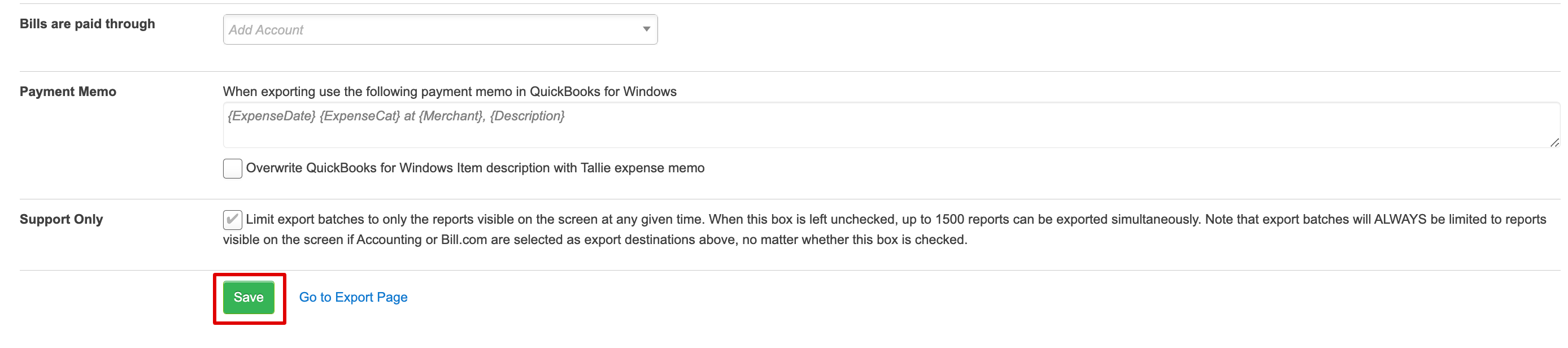Image resolution: width=1568 pixels, height=348 pixels.
Task: Focus the payment memo text area
Action: pos(891,125)
